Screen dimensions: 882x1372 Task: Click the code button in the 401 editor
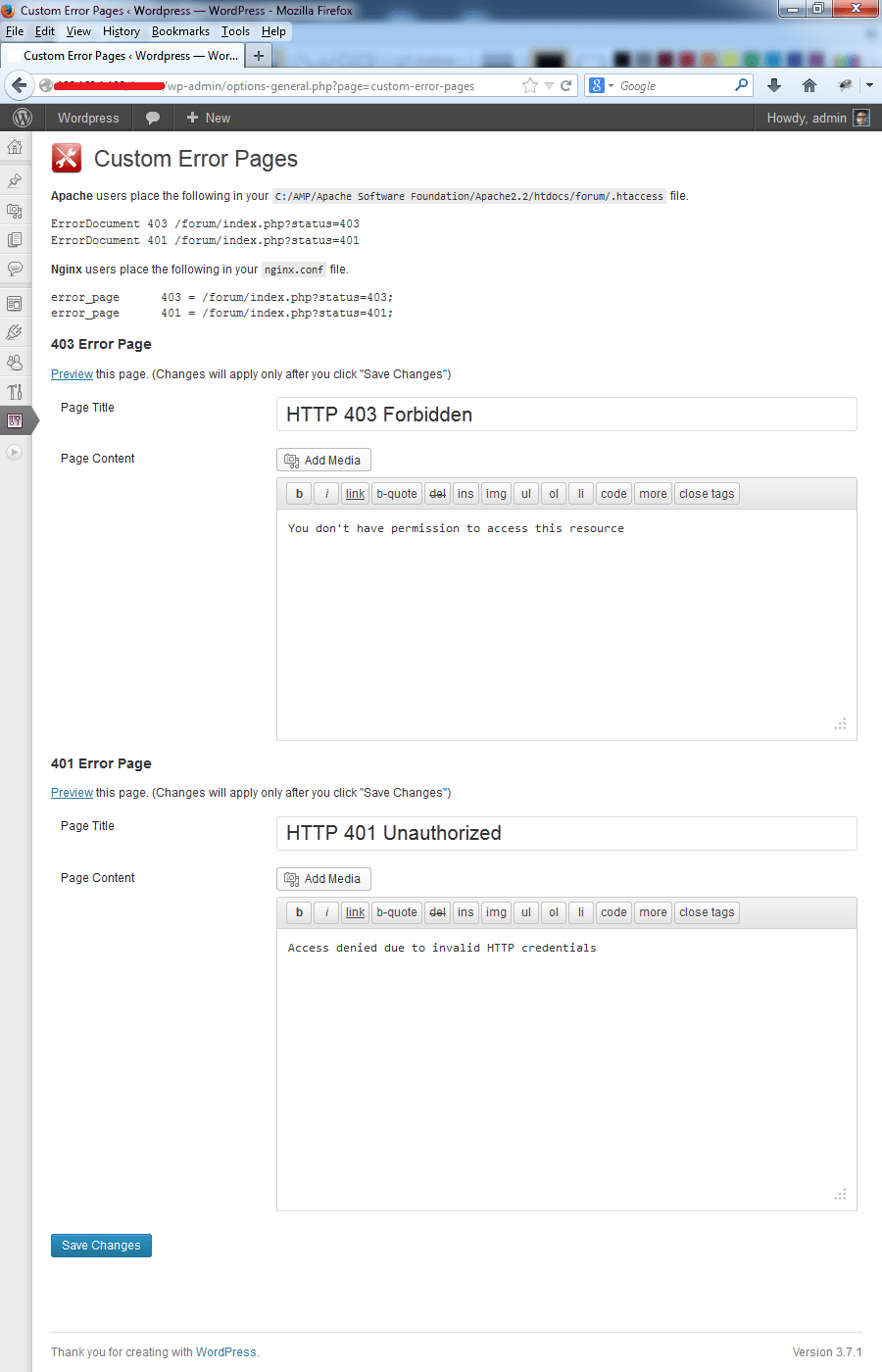click(x=613, y=912)
